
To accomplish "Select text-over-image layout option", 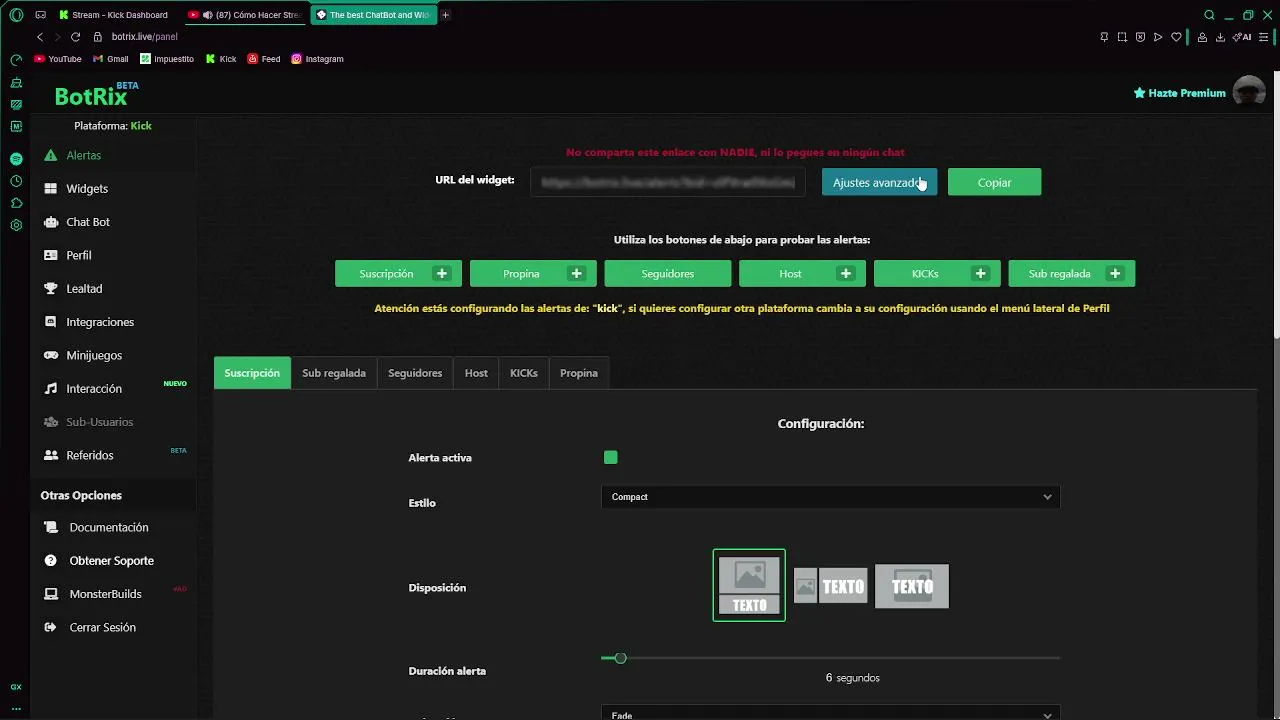I will coord(912,586).
